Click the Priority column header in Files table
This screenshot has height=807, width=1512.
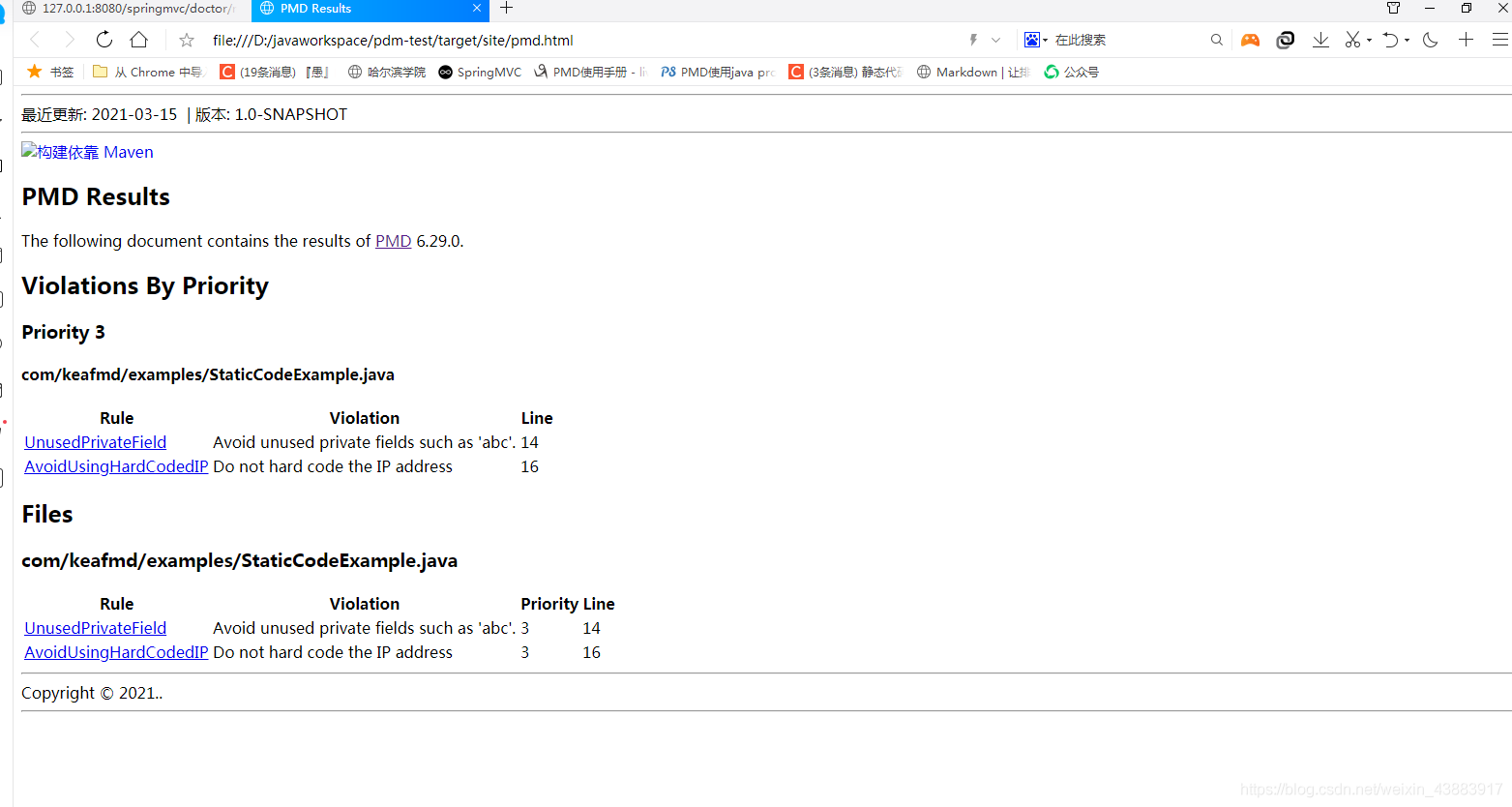tap(549, 604)
